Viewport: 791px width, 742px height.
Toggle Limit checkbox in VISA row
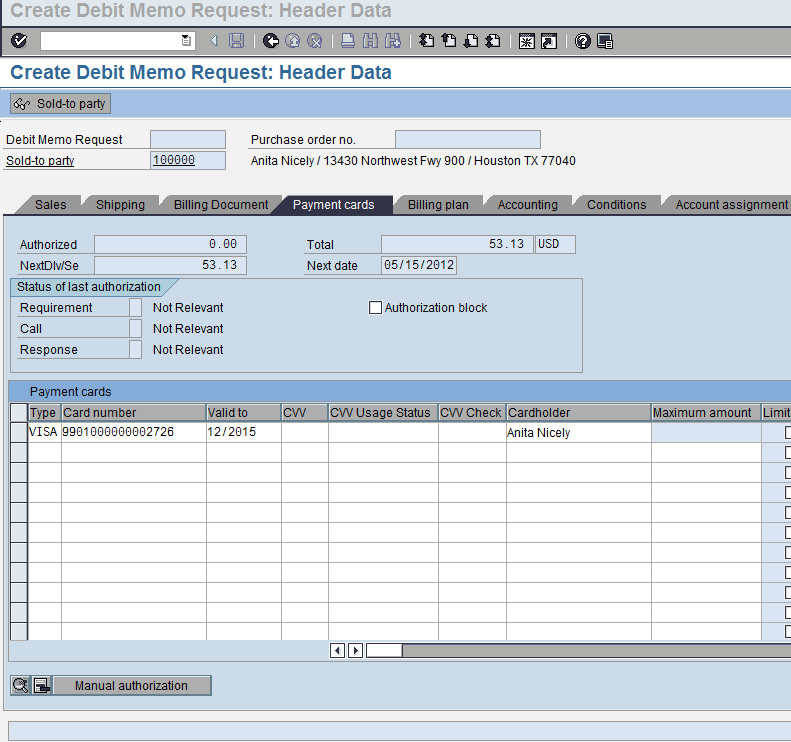point(787,432)
